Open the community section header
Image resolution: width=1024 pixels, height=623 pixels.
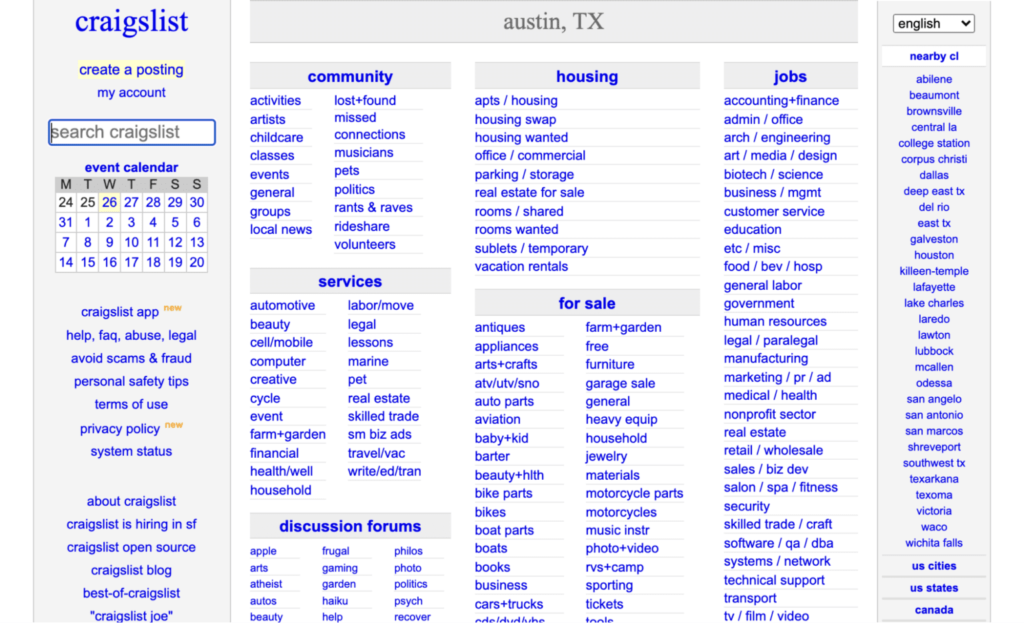pyautogui.click(x=349, y=77)
